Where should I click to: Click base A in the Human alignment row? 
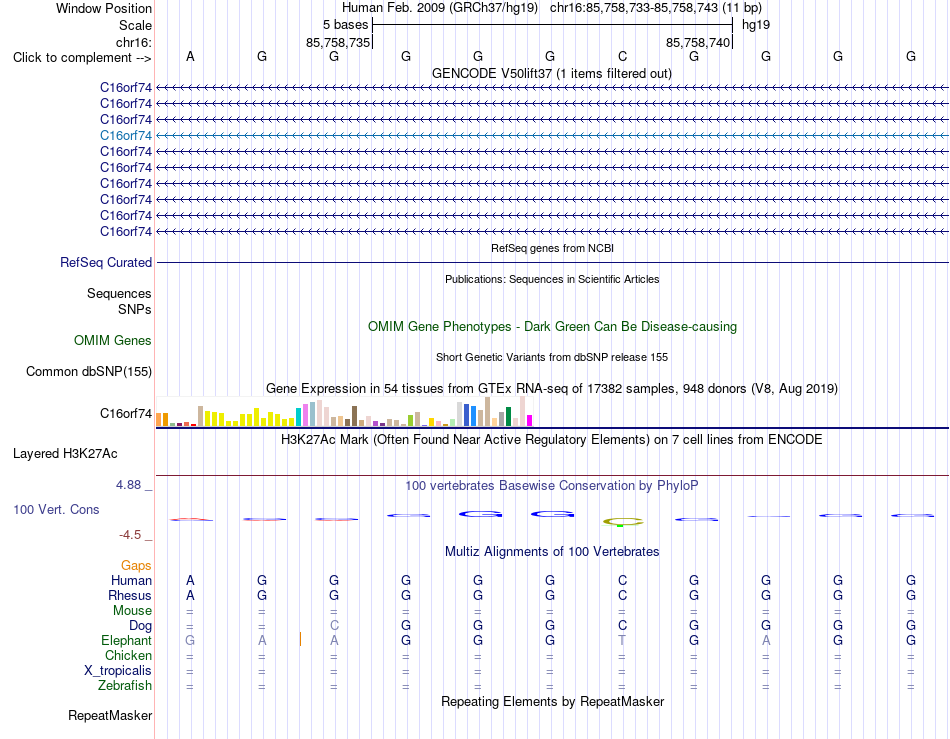[190, 581]
